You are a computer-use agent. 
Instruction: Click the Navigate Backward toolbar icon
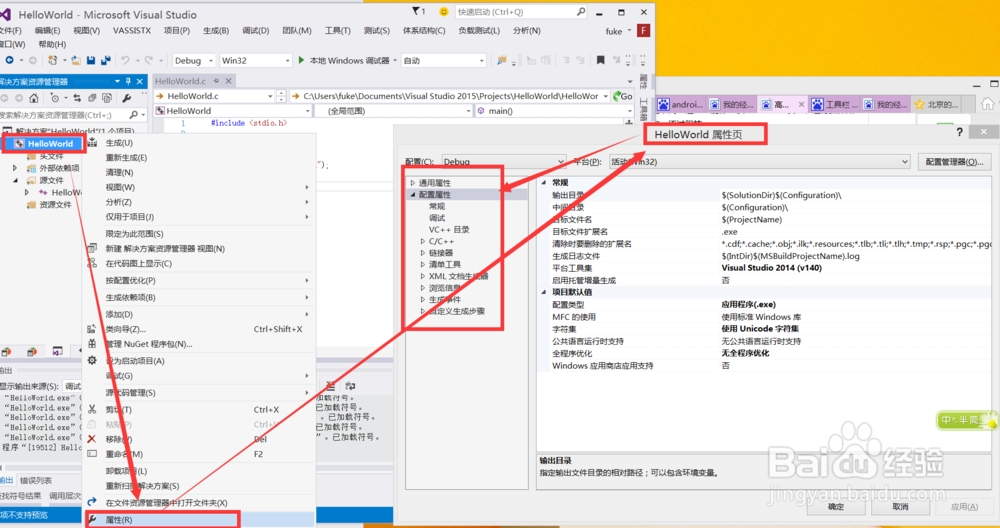(9, 61)
